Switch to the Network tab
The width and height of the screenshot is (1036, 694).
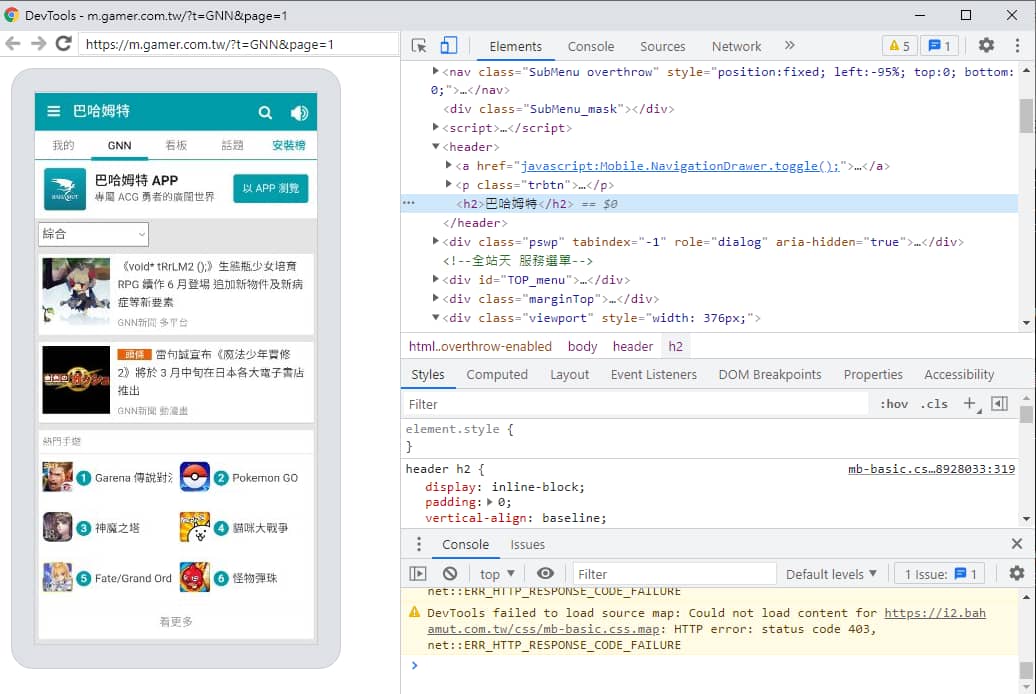tap(736, 46)
